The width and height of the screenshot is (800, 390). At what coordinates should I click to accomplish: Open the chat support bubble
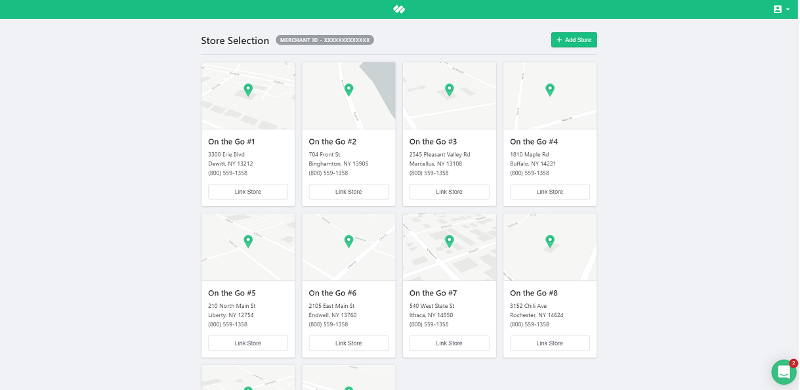(x=784, y=372)
